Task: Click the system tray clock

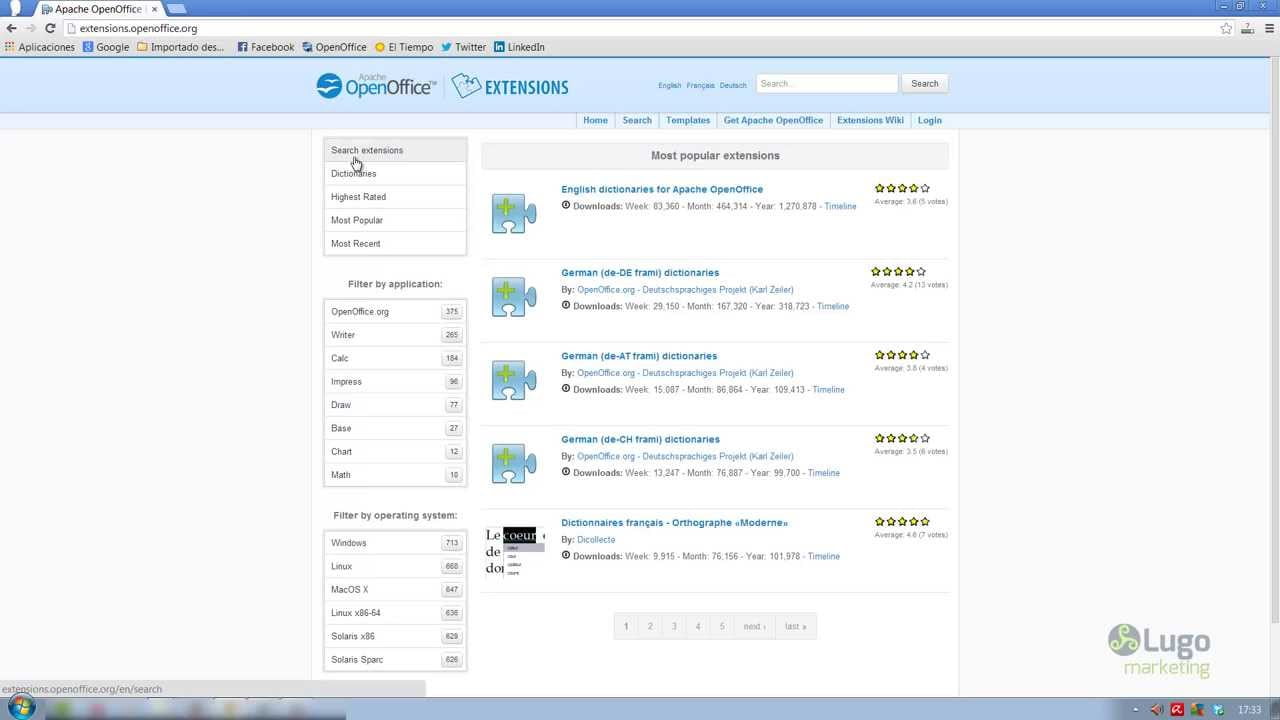Action: (1249, 710)
